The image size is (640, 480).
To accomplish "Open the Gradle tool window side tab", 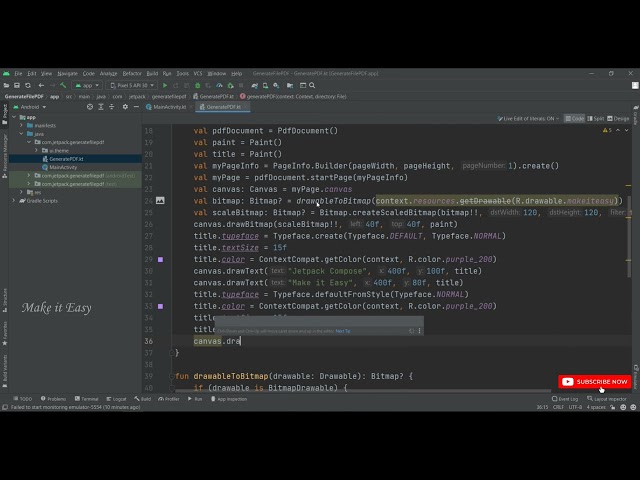I will [x=636, y=115].
